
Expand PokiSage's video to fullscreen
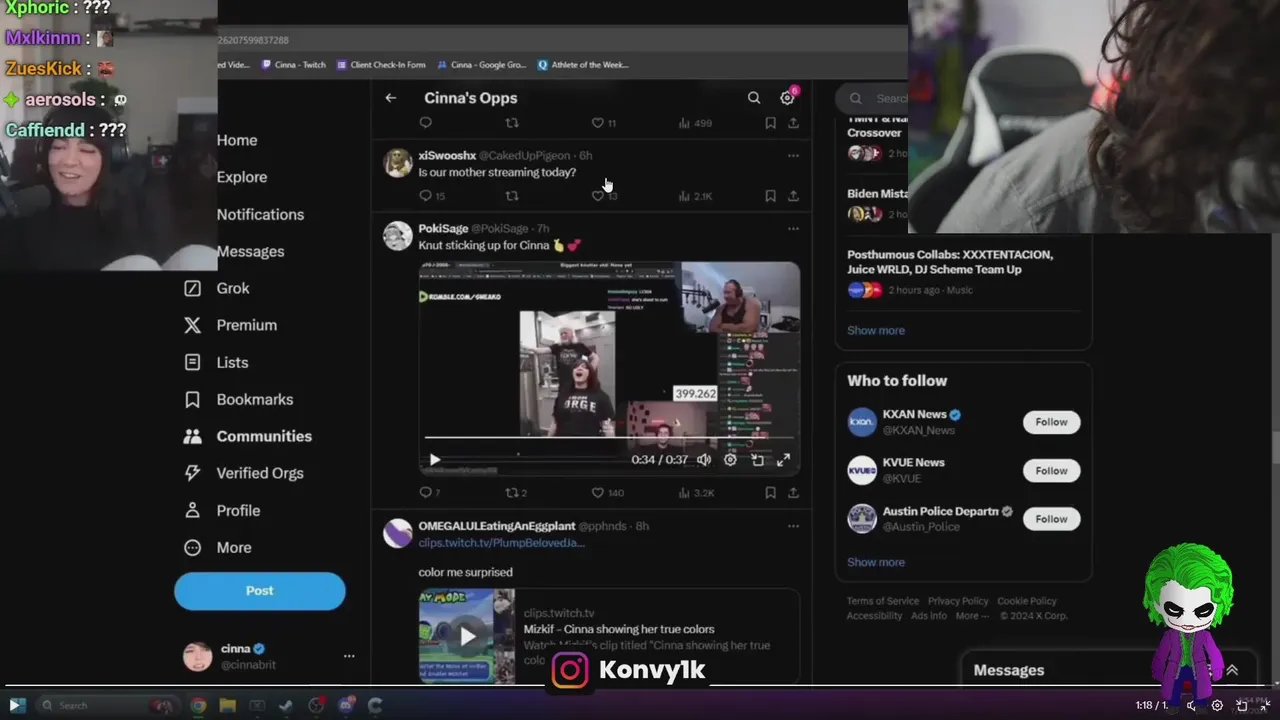click(x=784, y=460)
